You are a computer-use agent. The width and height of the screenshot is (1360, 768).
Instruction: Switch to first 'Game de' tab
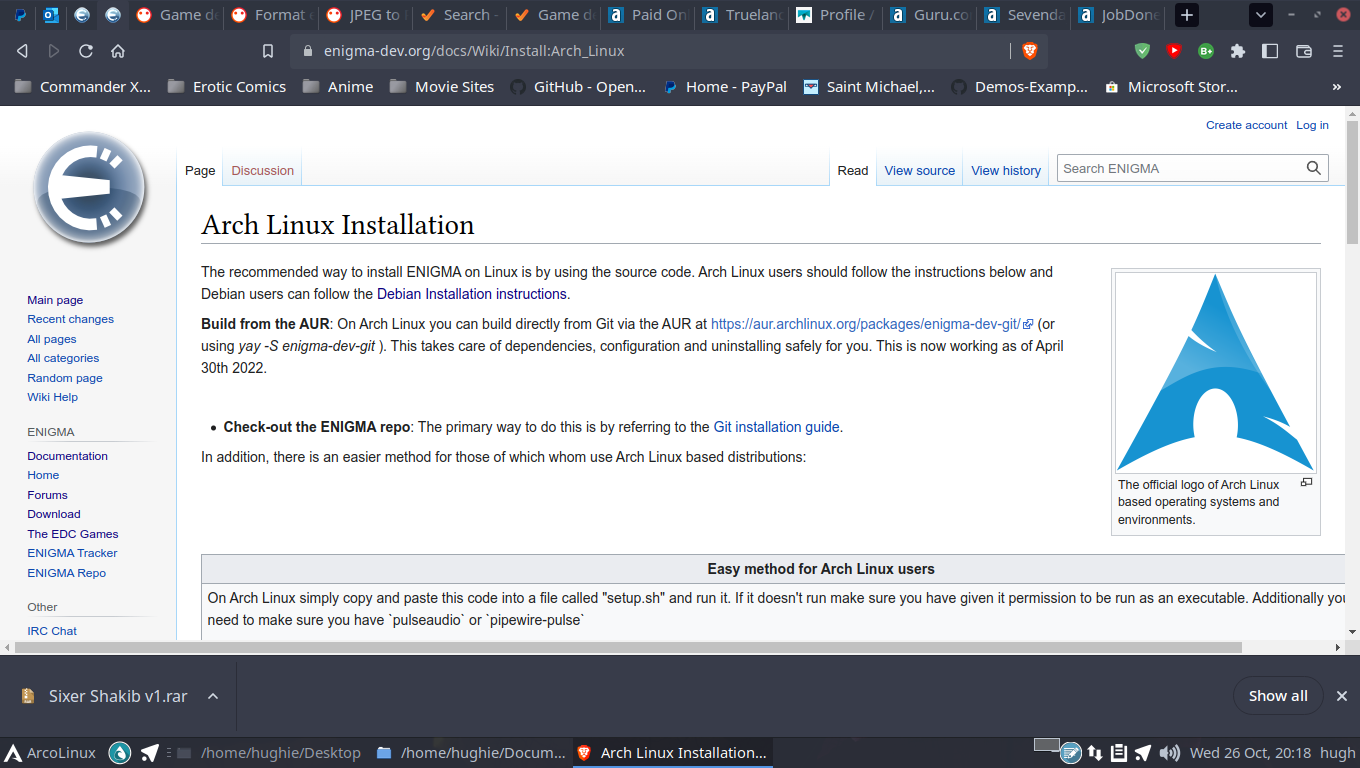coord(176,15)
